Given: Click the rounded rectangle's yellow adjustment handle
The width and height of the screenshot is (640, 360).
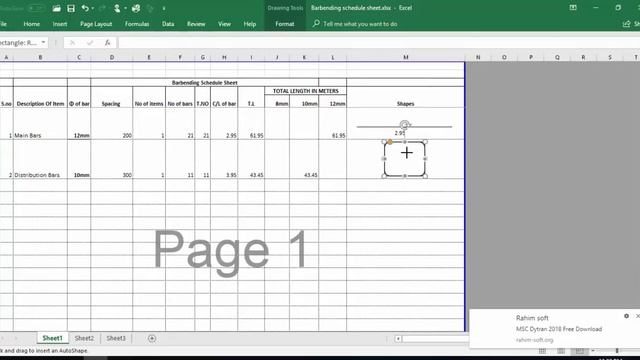Looking at the screenshot, I should coord(390,142).
